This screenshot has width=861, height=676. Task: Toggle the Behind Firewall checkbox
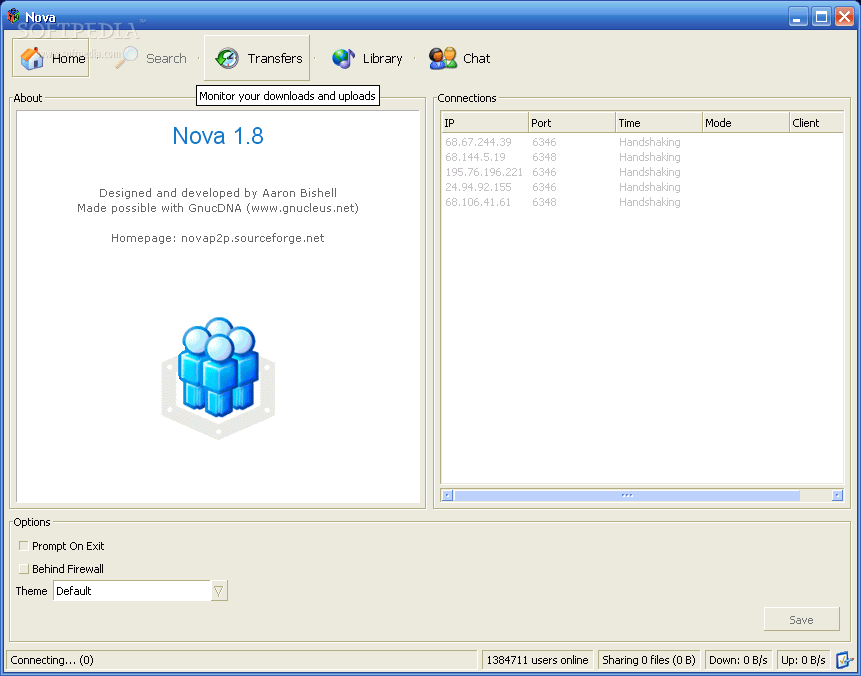pos(24,569)
